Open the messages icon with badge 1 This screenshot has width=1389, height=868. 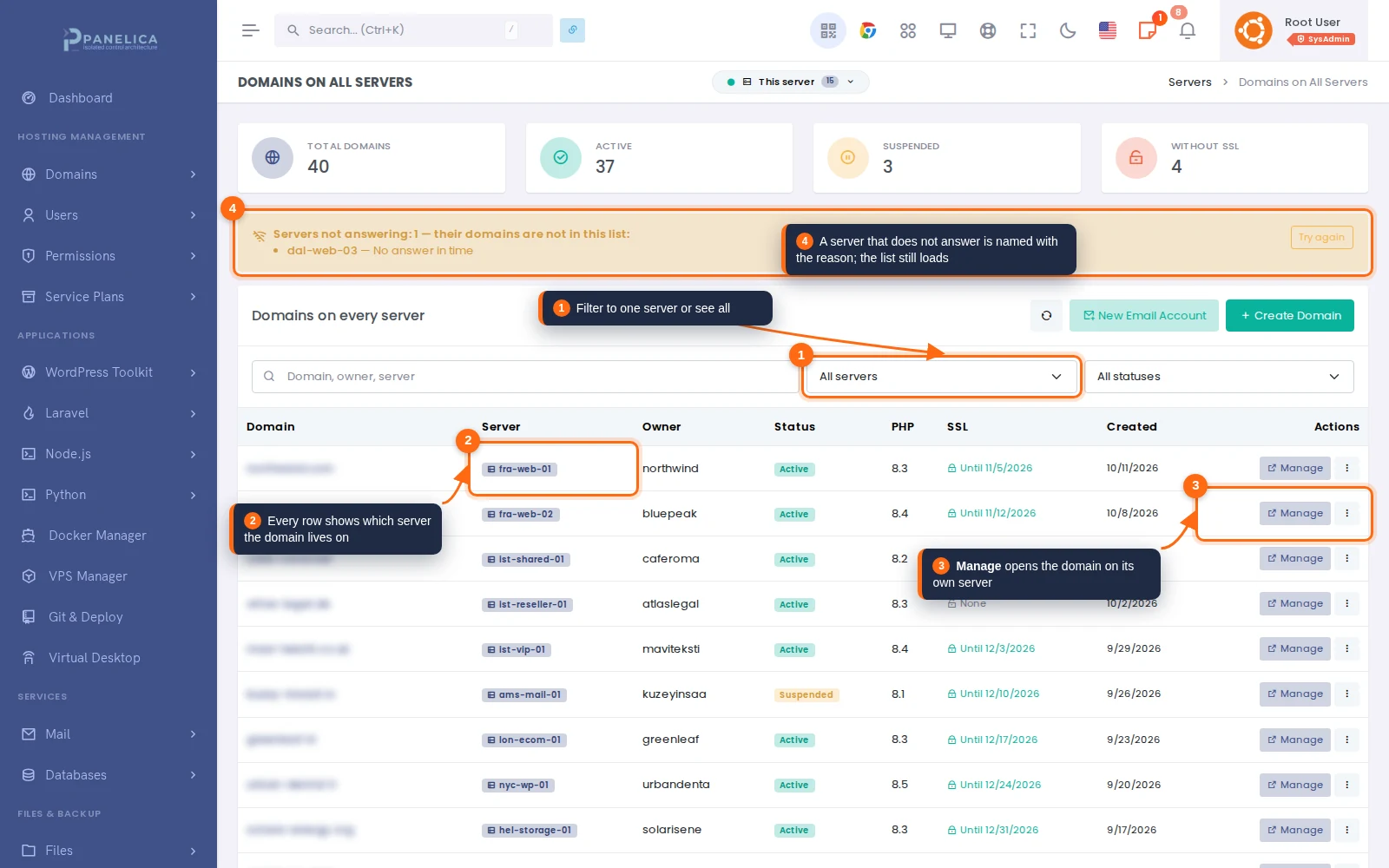(x=1148, y=30)
